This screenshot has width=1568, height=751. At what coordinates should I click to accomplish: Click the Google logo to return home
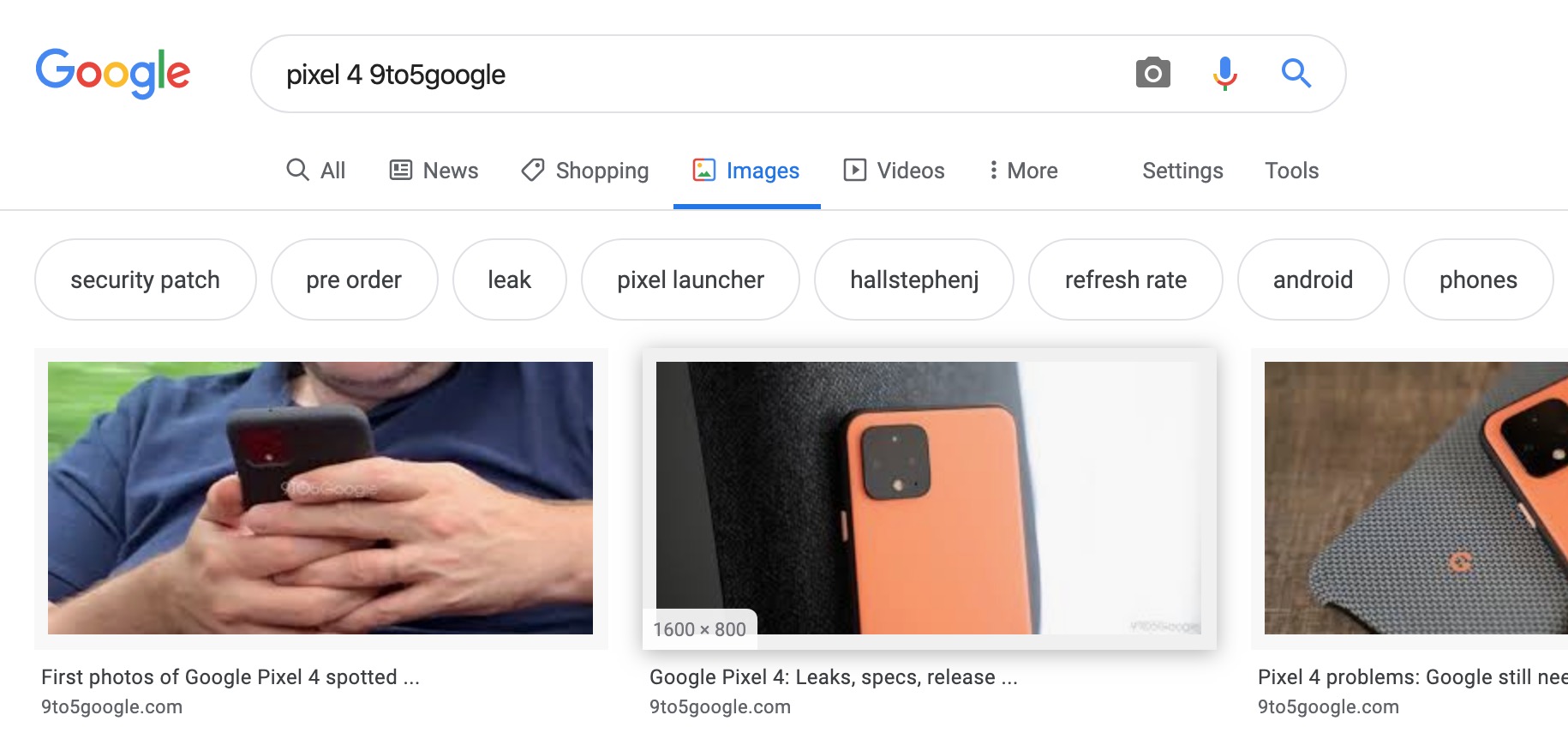coord(112,73)
